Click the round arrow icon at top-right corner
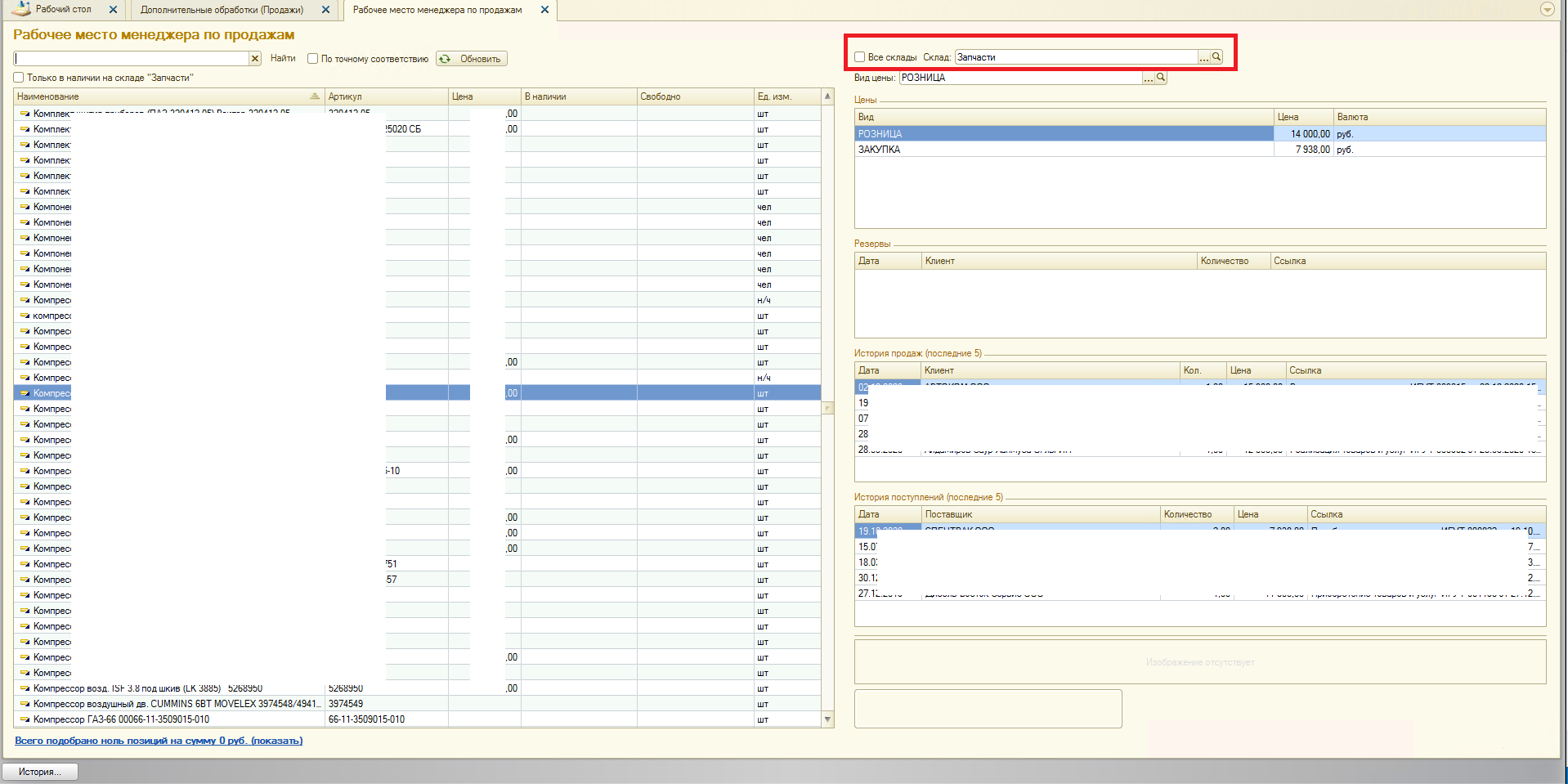The image size is (1568, 784). (1547, 10)
